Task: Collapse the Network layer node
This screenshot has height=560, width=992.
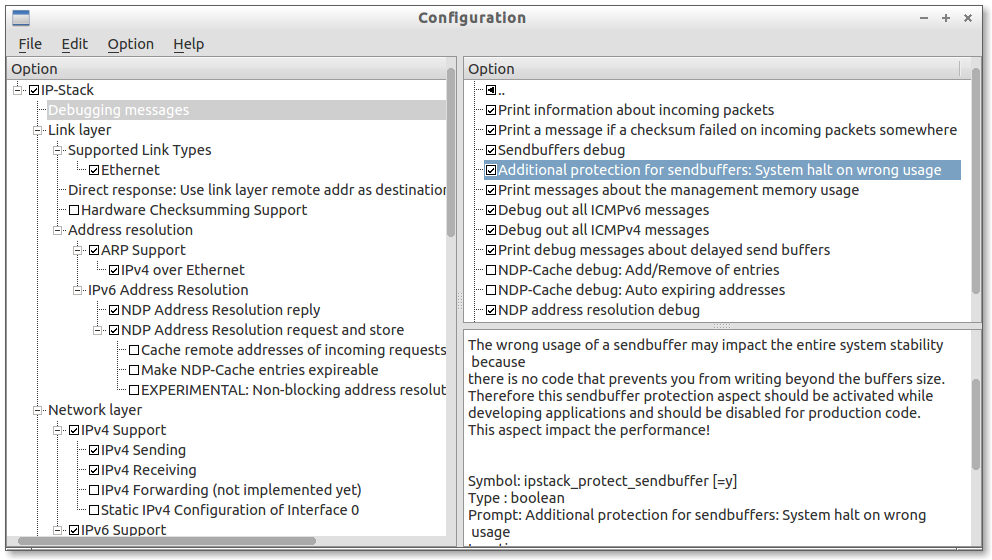Action: coord(38,410)
